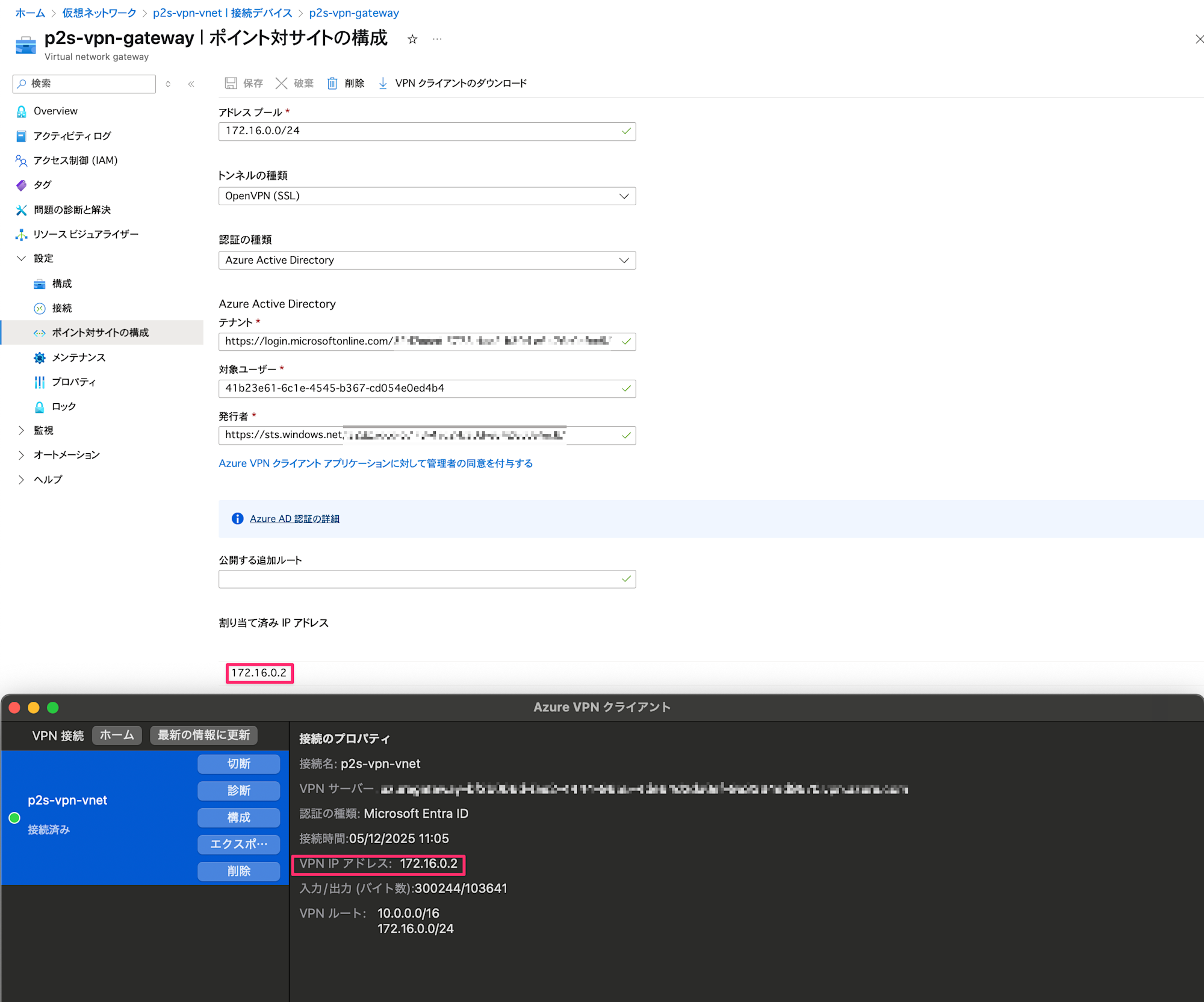The width and height of the screenshot is (1204, 1002).
Task: Click the プロパティ bars icon
Action: click(40, 382)
